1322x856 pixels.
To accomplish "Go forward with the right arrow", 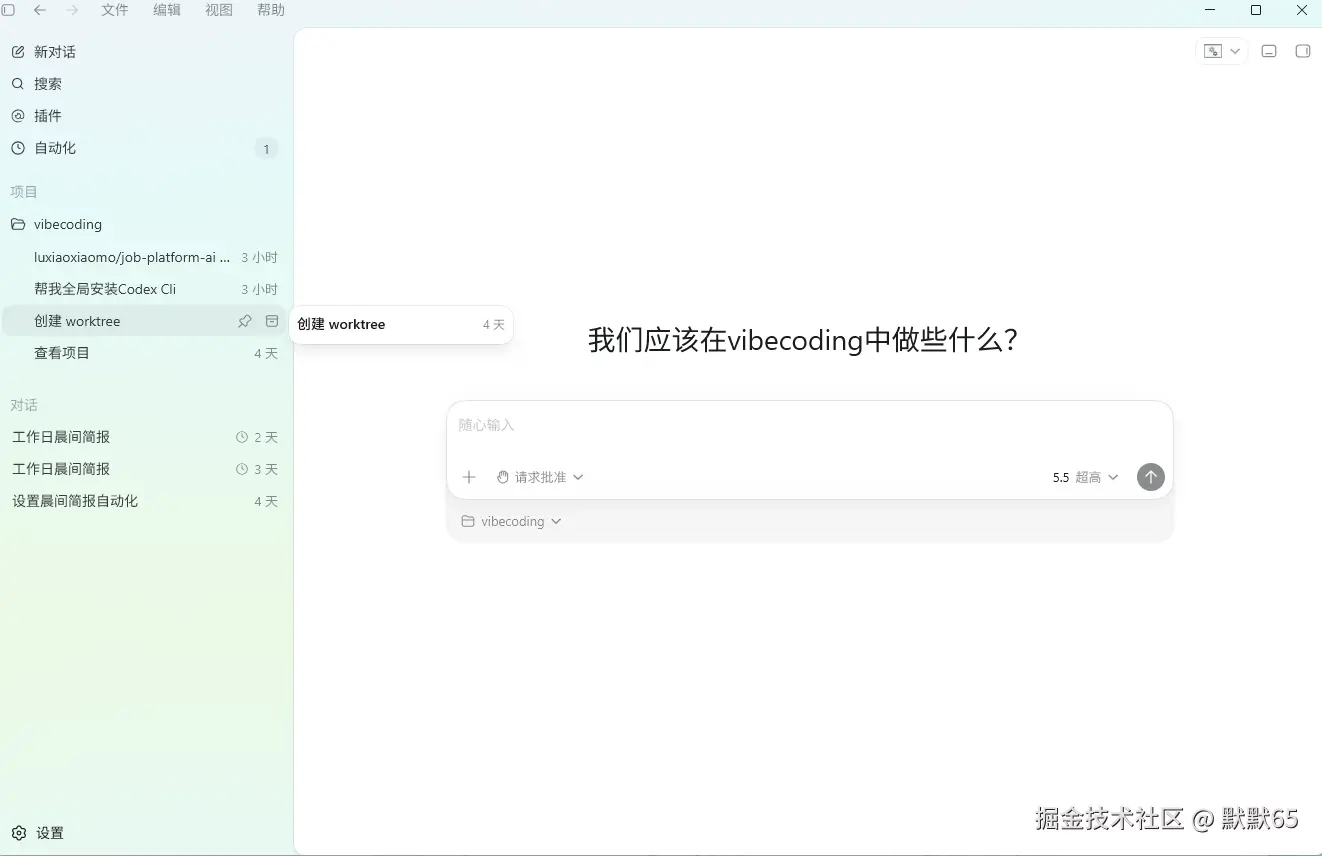I will pos(72,10).
